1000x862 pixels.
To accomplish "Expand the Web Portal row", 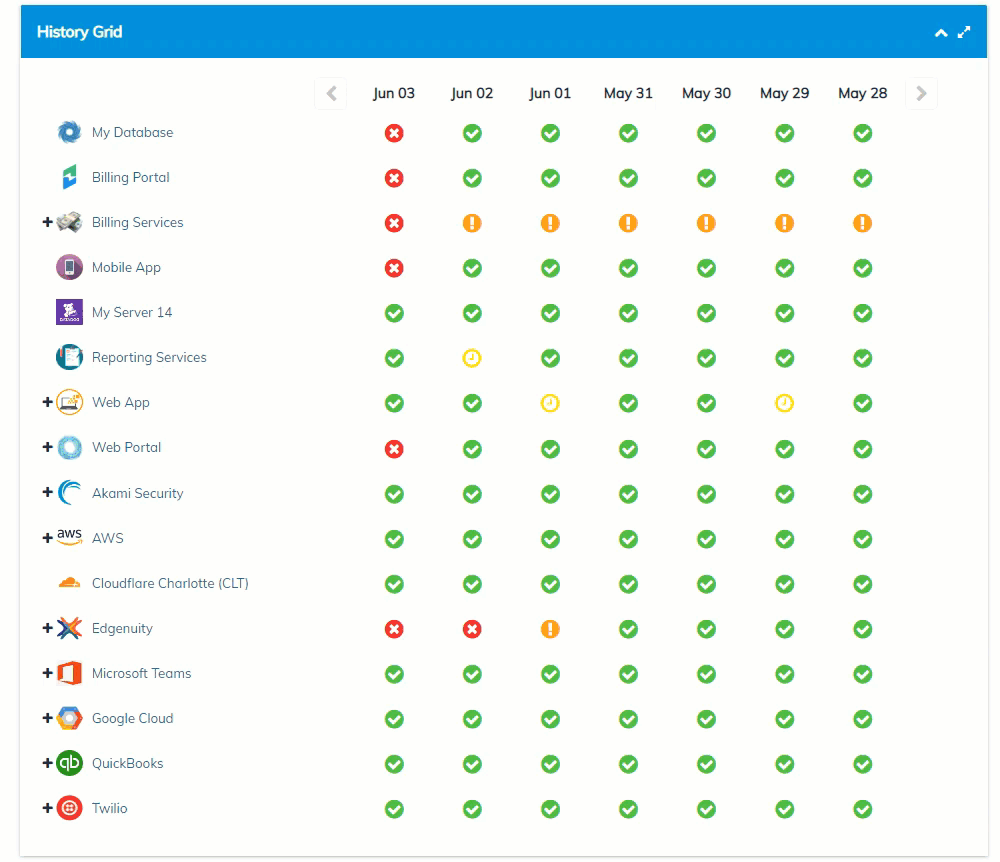I will coord(47,447).
